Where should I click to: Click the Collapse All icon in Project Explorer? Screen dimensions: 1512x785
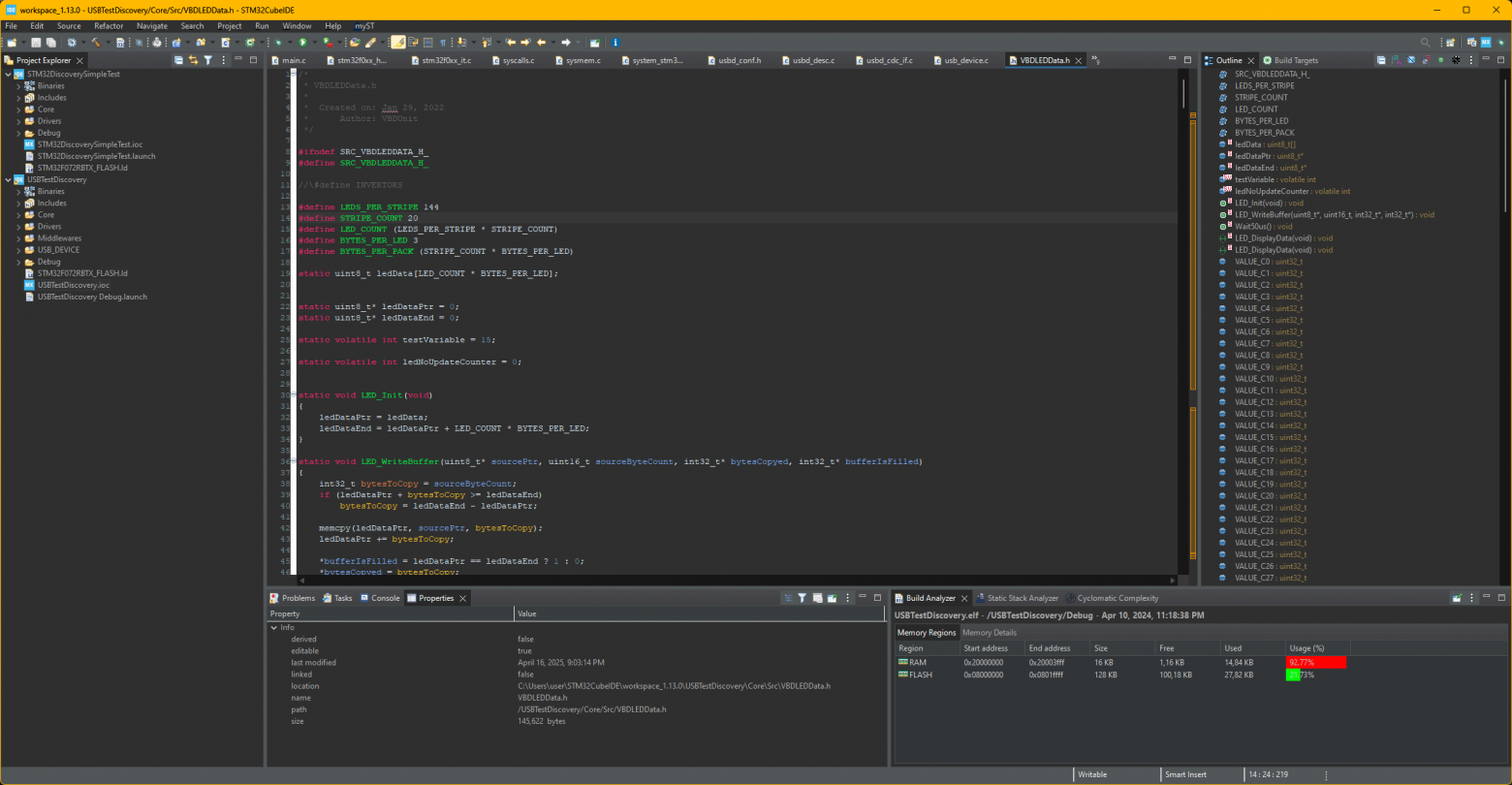point(178,60)
